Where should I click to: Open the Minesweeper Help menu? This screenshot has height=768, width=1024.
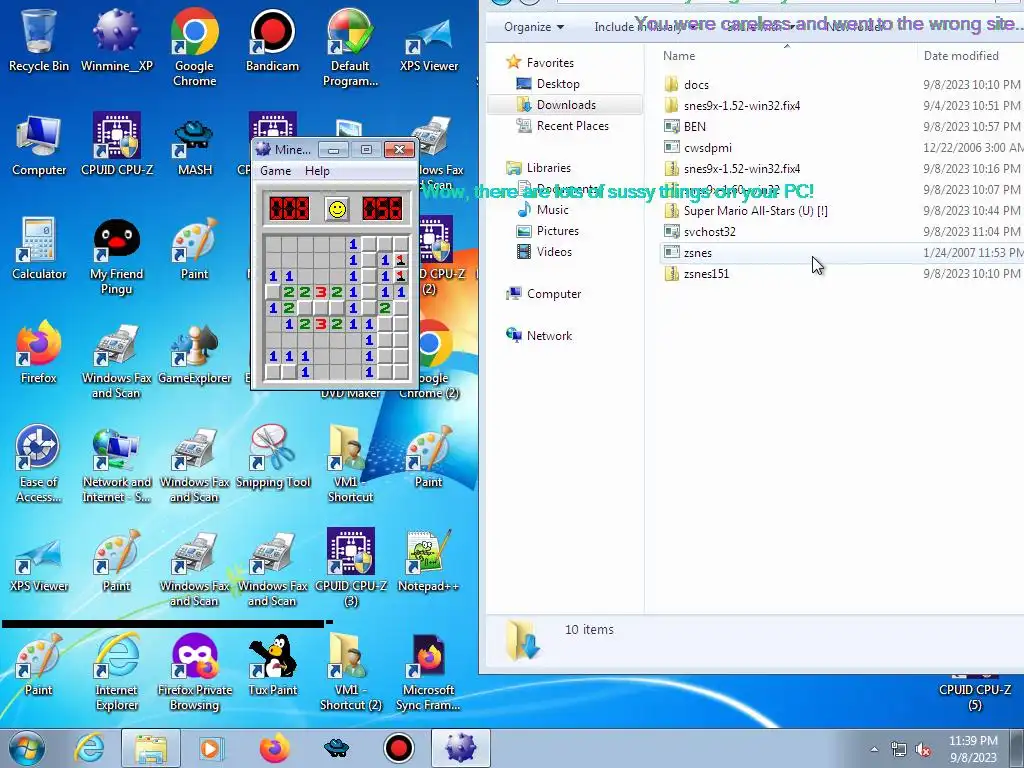[x=317, y=170]
